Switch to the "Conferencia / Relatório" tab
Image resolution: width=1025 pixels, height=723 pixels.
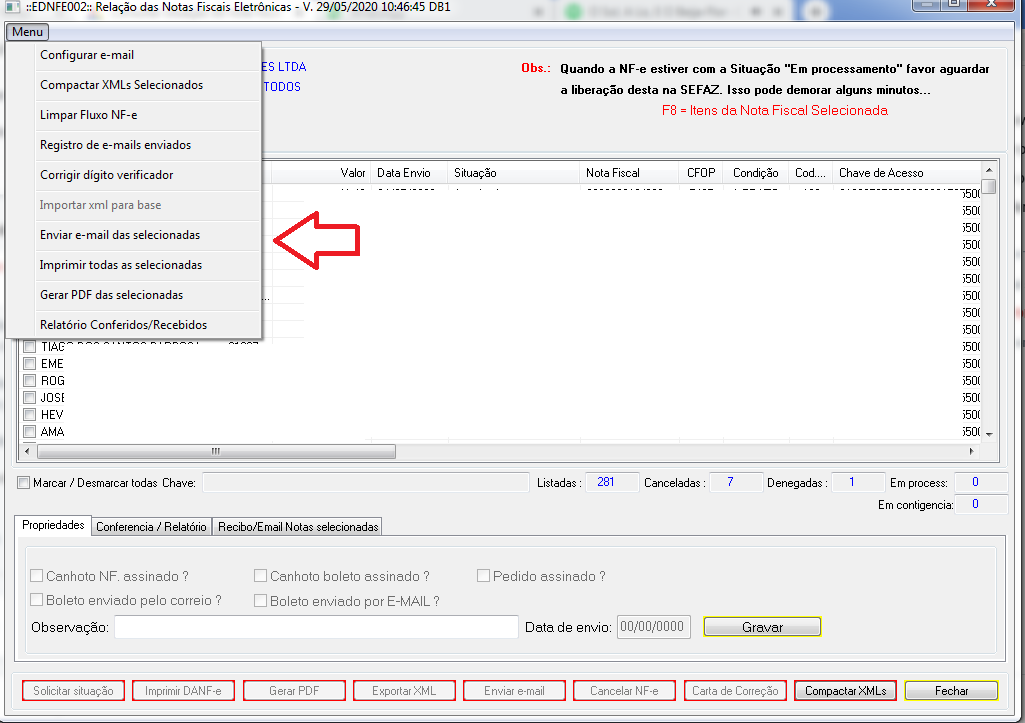coord(151,527)
